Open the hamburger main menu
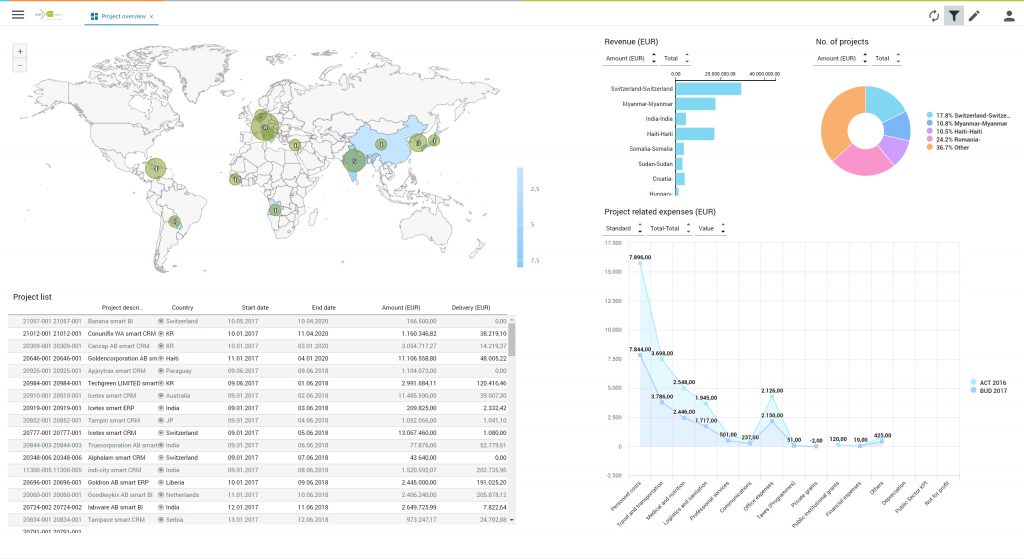 click(17, 16)
